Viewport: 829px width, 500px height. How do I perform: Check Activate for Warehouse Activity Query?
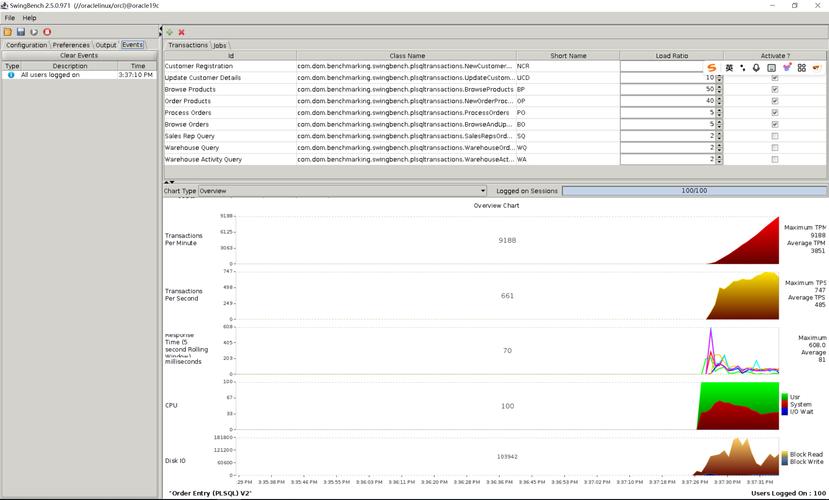775,159
